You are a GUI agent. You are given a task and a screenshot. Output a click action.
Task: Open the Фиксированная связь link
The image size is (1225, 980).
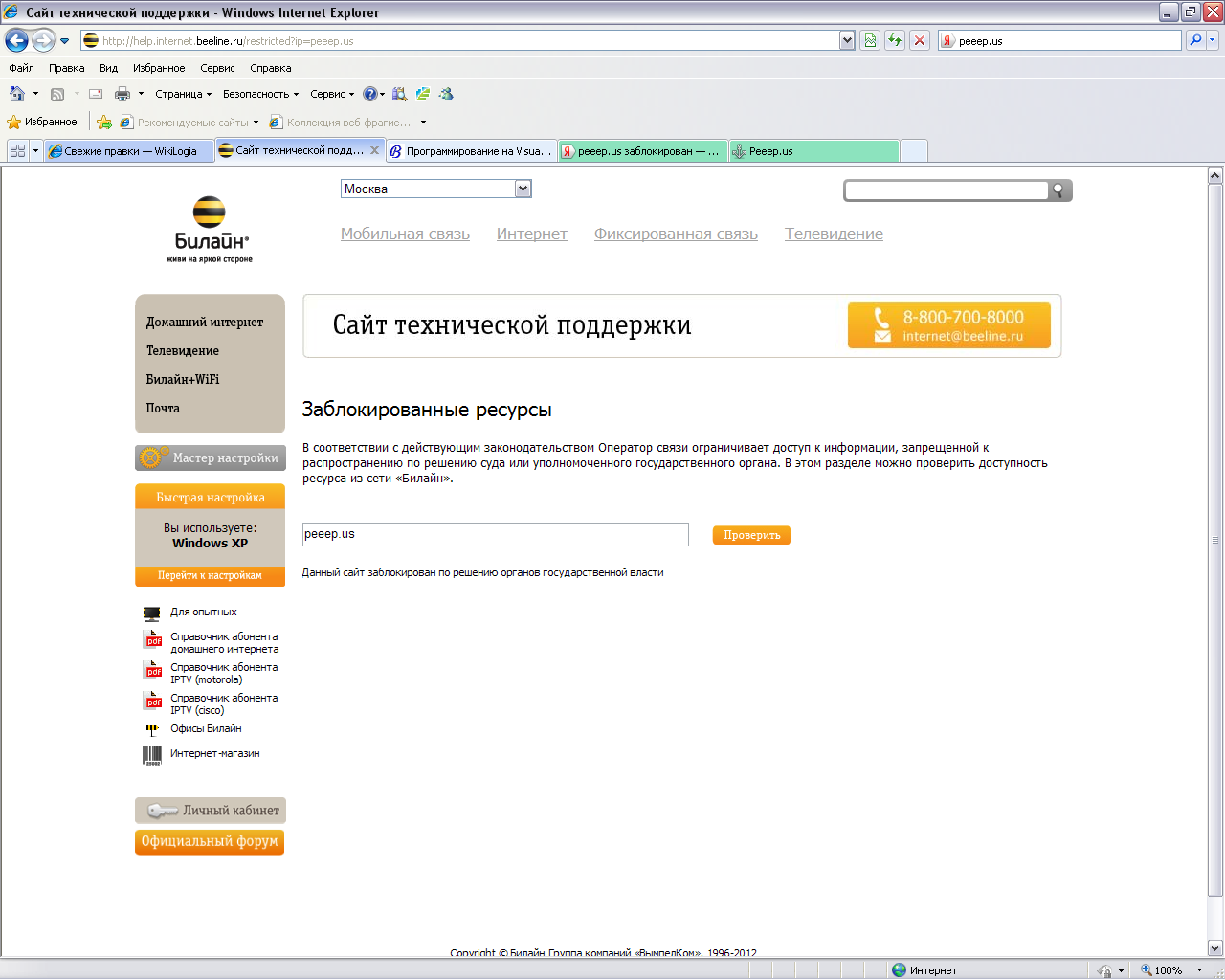click(x=676, y=234)
